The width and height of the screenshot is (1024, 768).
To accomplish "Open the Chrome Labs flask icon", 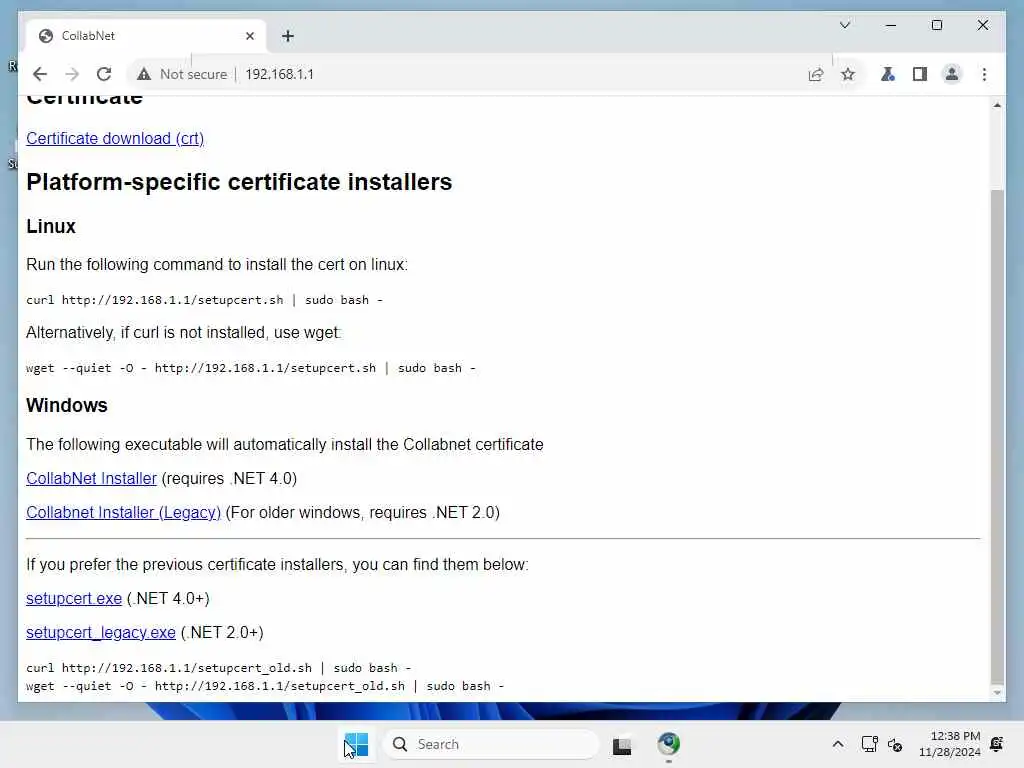I will pos(888,74).
